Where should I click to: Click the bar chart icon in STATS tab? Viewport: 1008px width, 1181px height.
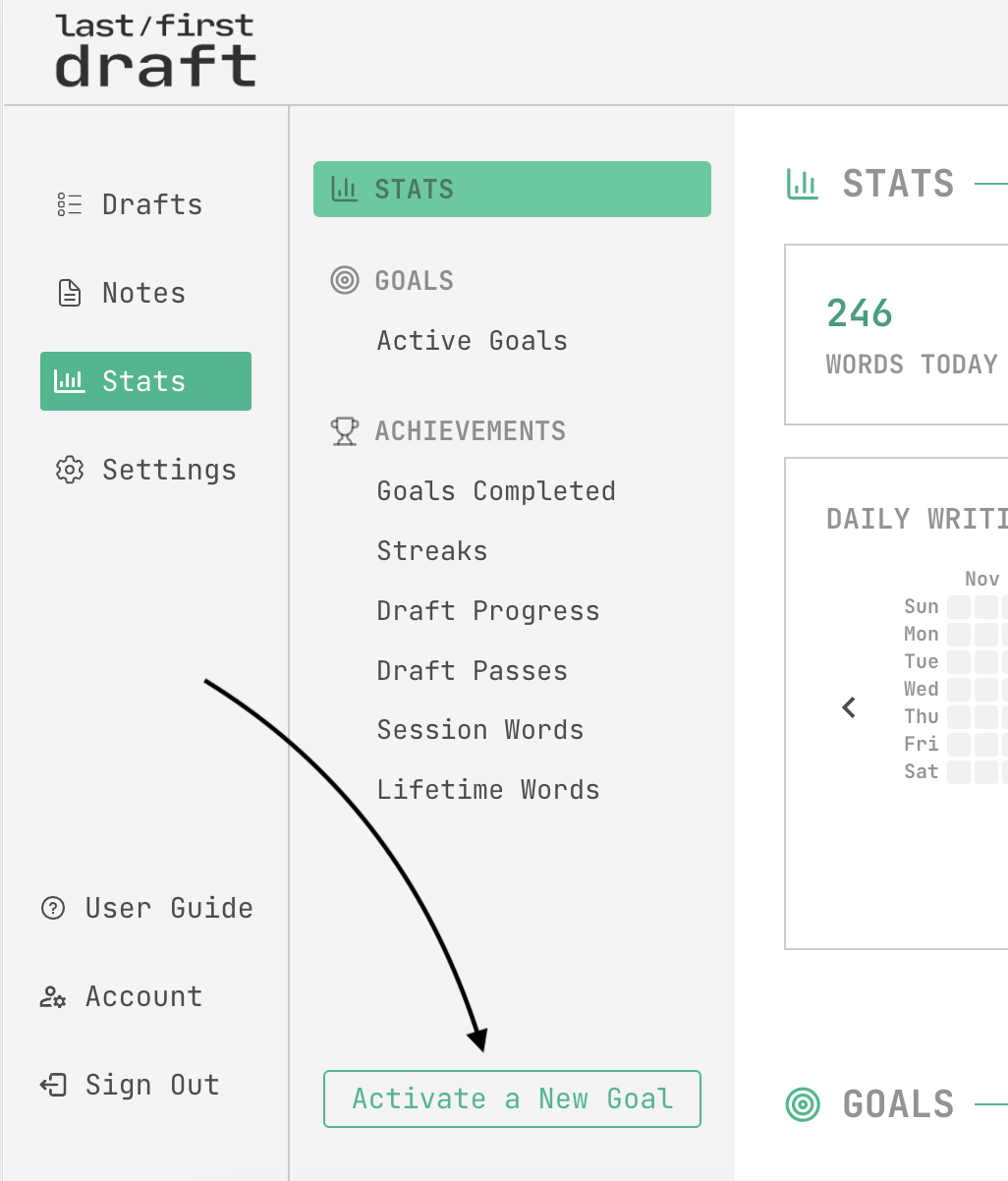(345, 189)
